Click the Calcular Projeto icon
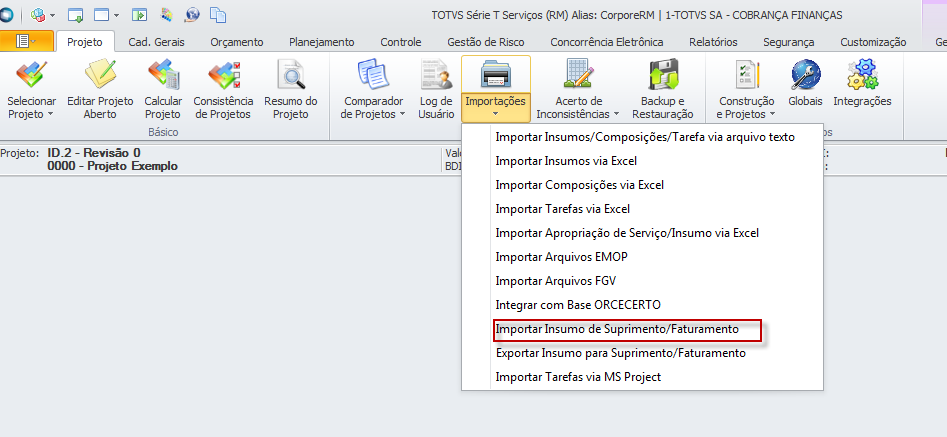This screenshot has width=947, height=437. pyautogui.click(x=163, y=74)
